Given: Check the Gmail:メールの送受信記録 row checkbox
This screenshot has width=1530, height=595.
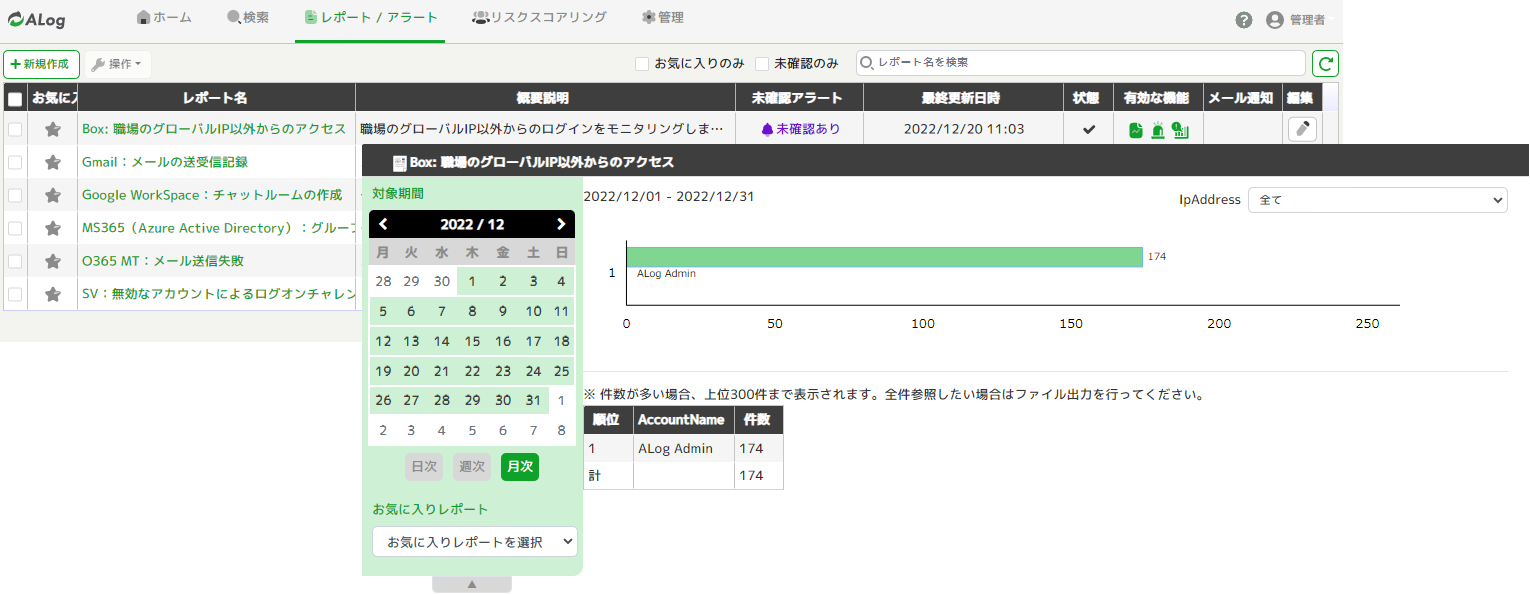Looking at the screenshot, I should tap(15, 162).
